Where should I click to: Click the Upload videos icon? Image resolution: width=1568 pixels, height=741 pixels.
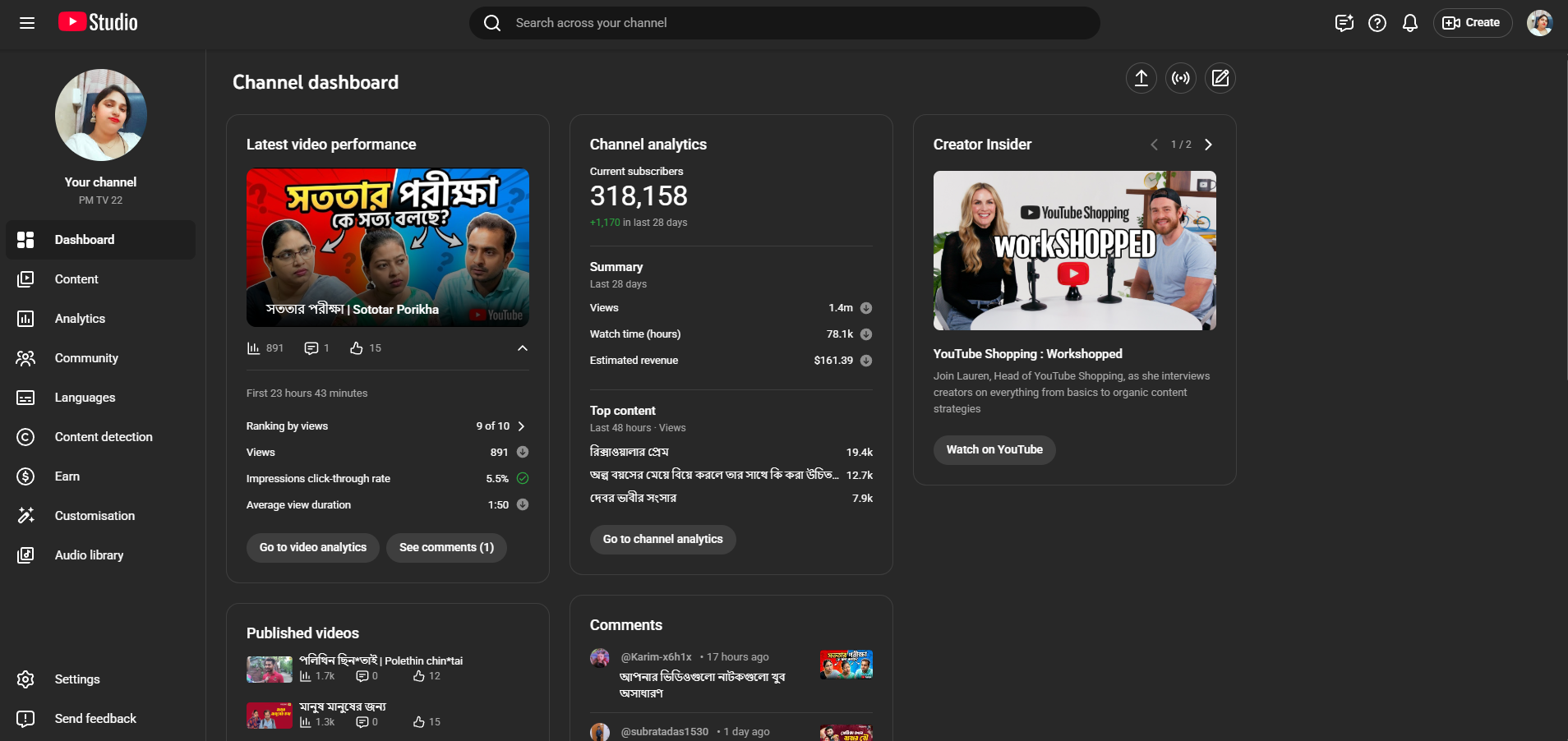[1141, 78]
